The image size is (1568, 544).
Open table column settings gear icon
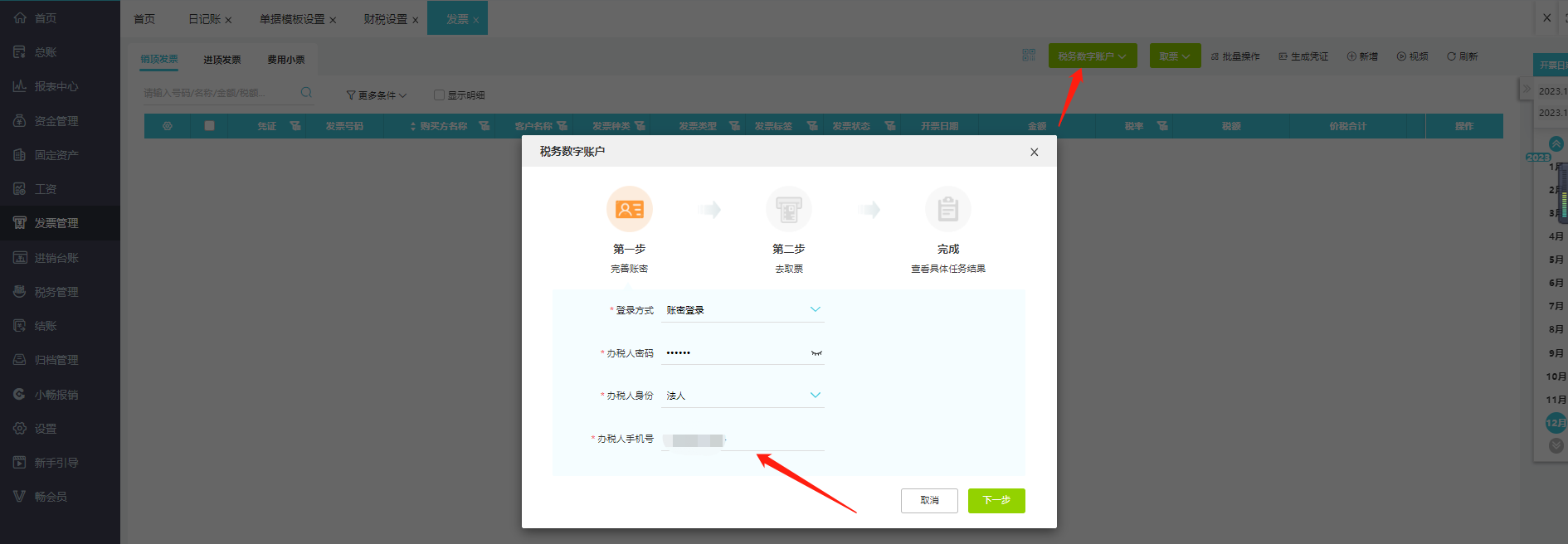(168, 126)
